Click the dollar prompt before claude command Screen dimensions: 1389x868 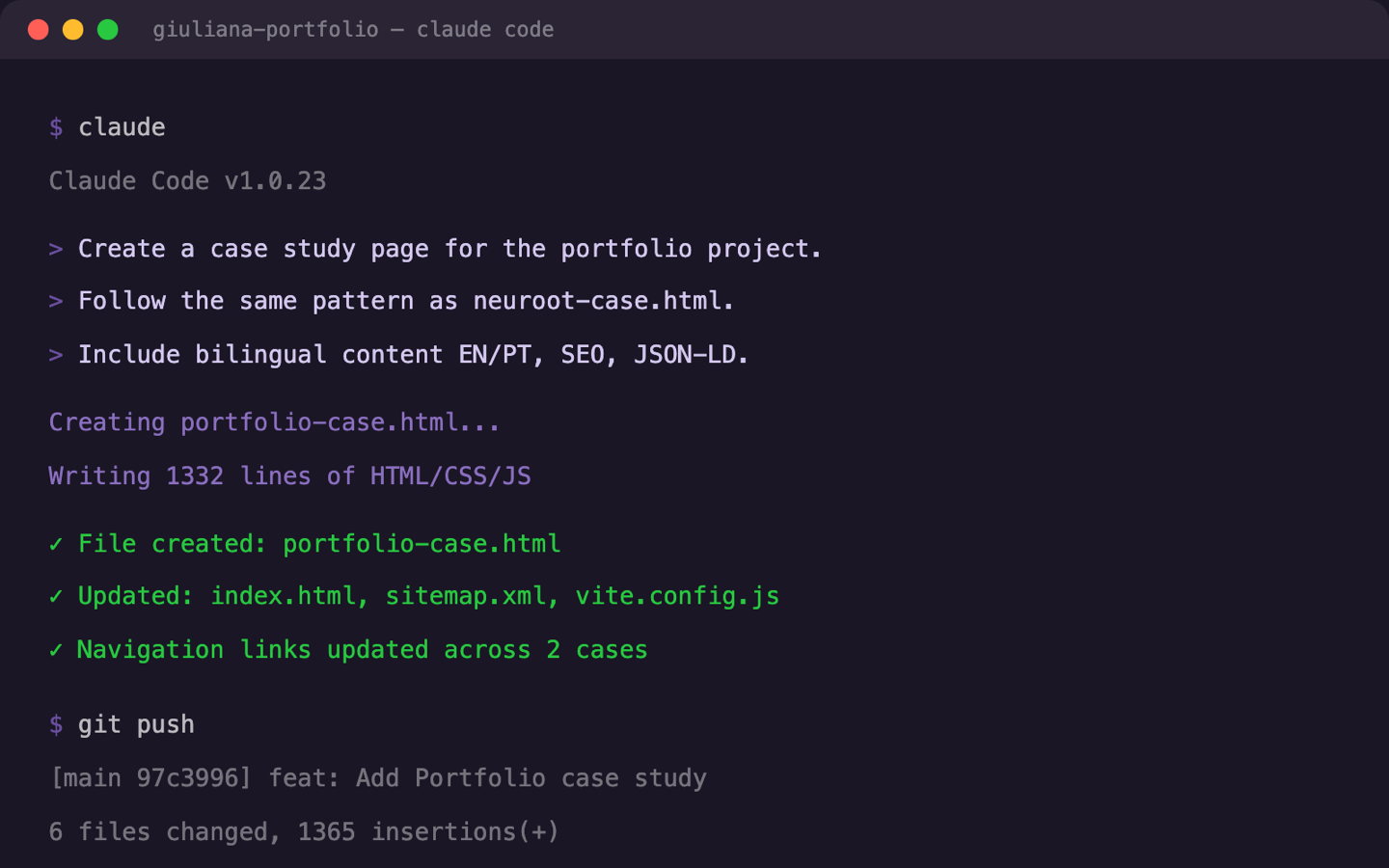click(x=55, y=126)
